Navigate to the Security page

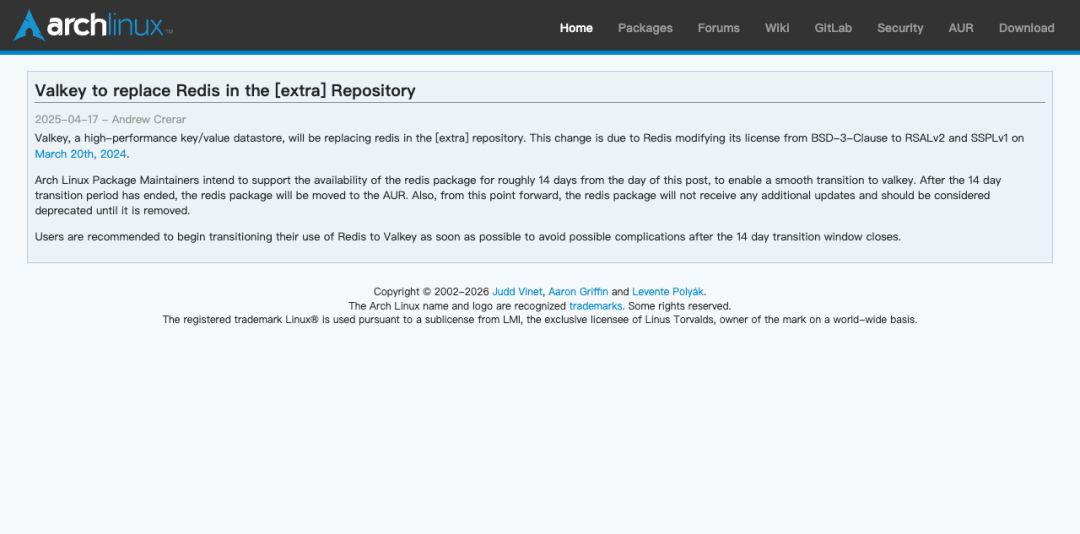click(900, 28)
